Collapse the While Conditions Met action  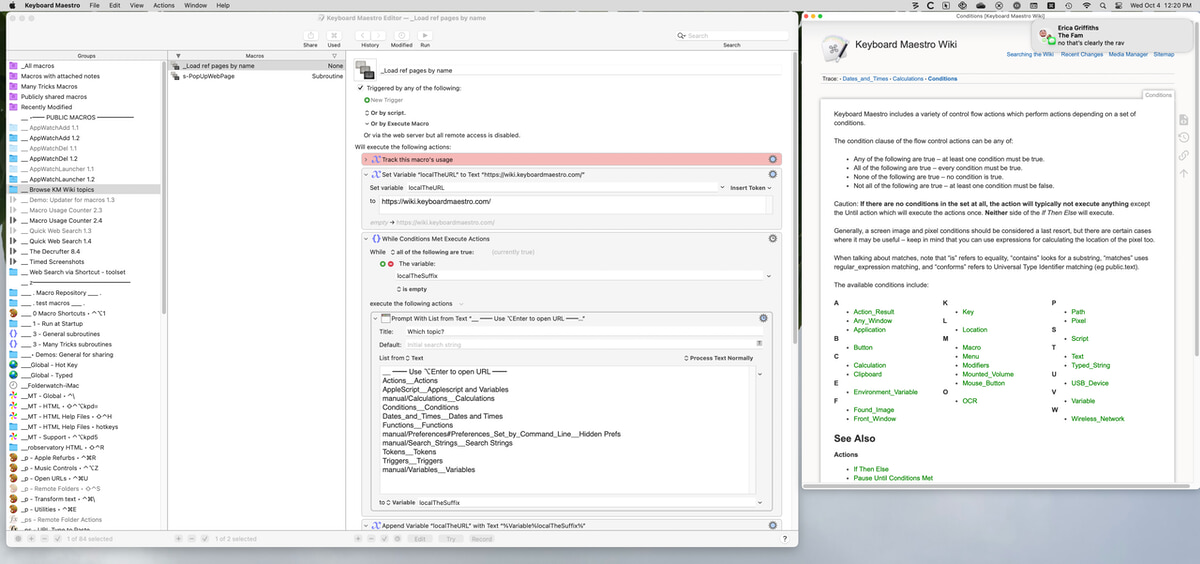coord(366,239)
